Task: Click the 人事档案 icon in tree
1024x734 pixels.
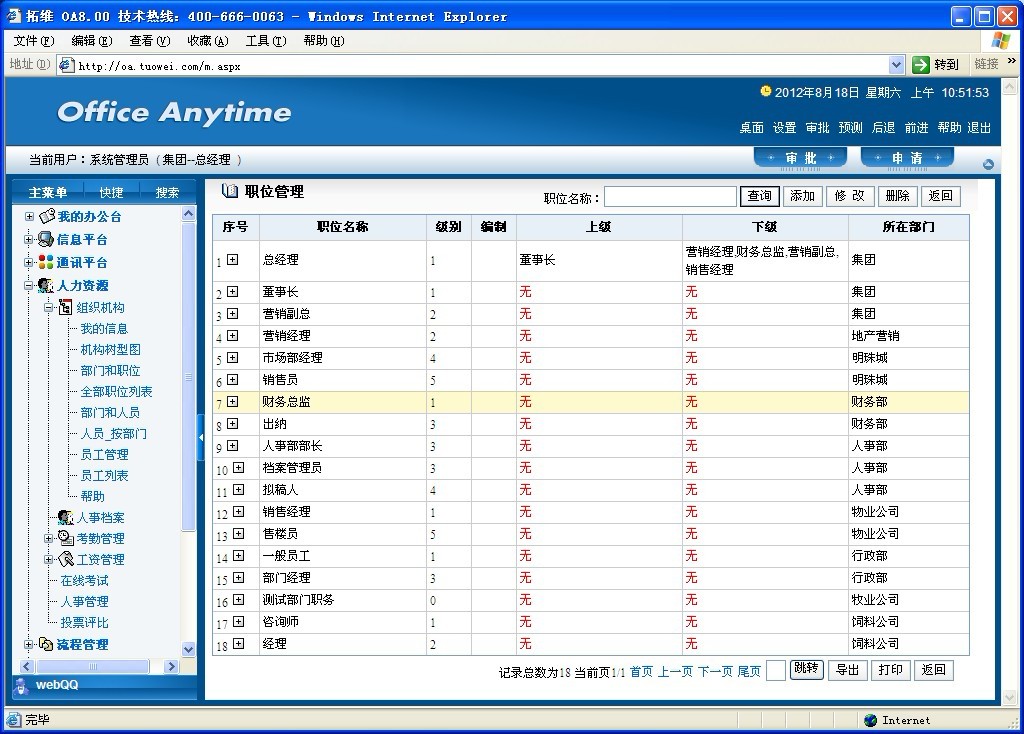Action: click(66, 517)
